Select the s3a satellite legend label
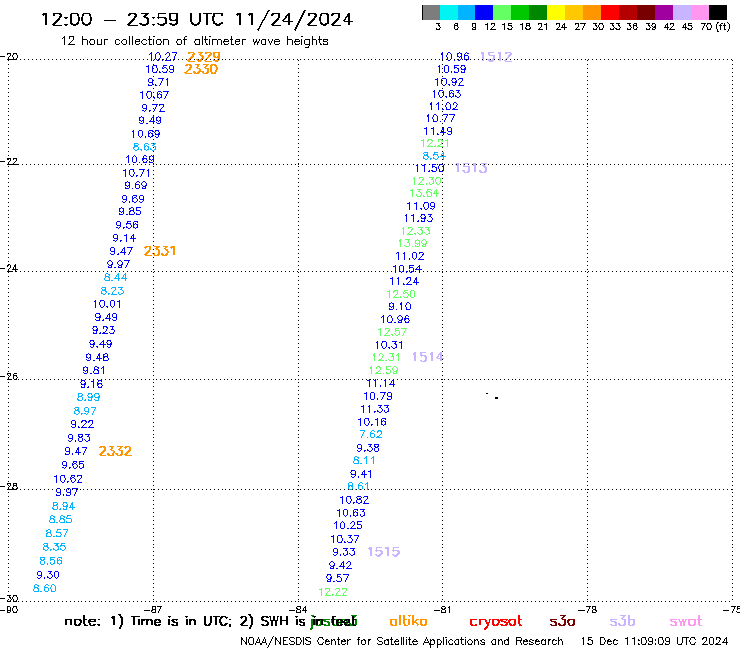 (562, 622)
